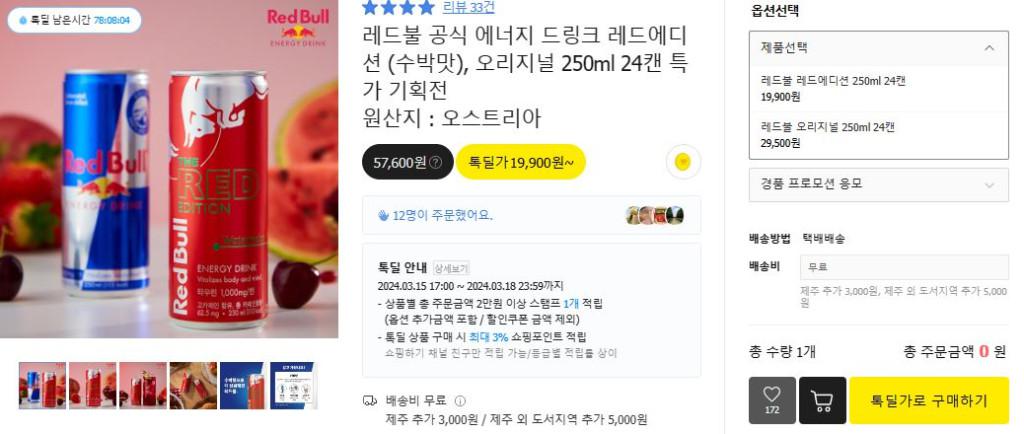This screenshot has width=1024, height=434.
Task: Click shipping fee info circle icon
Action: click(460, 401)
